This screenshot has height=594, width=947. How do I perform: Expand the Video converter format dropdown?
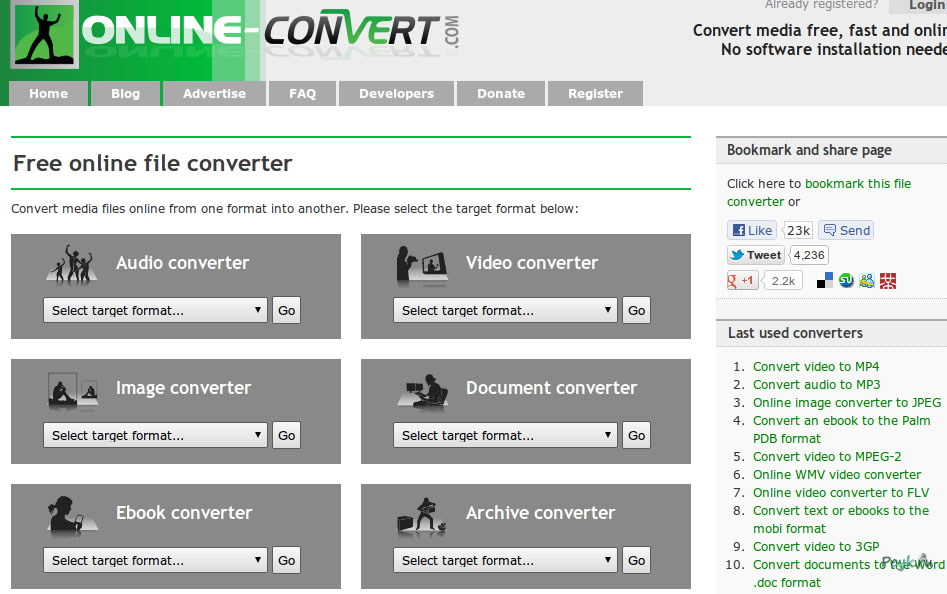506,311
